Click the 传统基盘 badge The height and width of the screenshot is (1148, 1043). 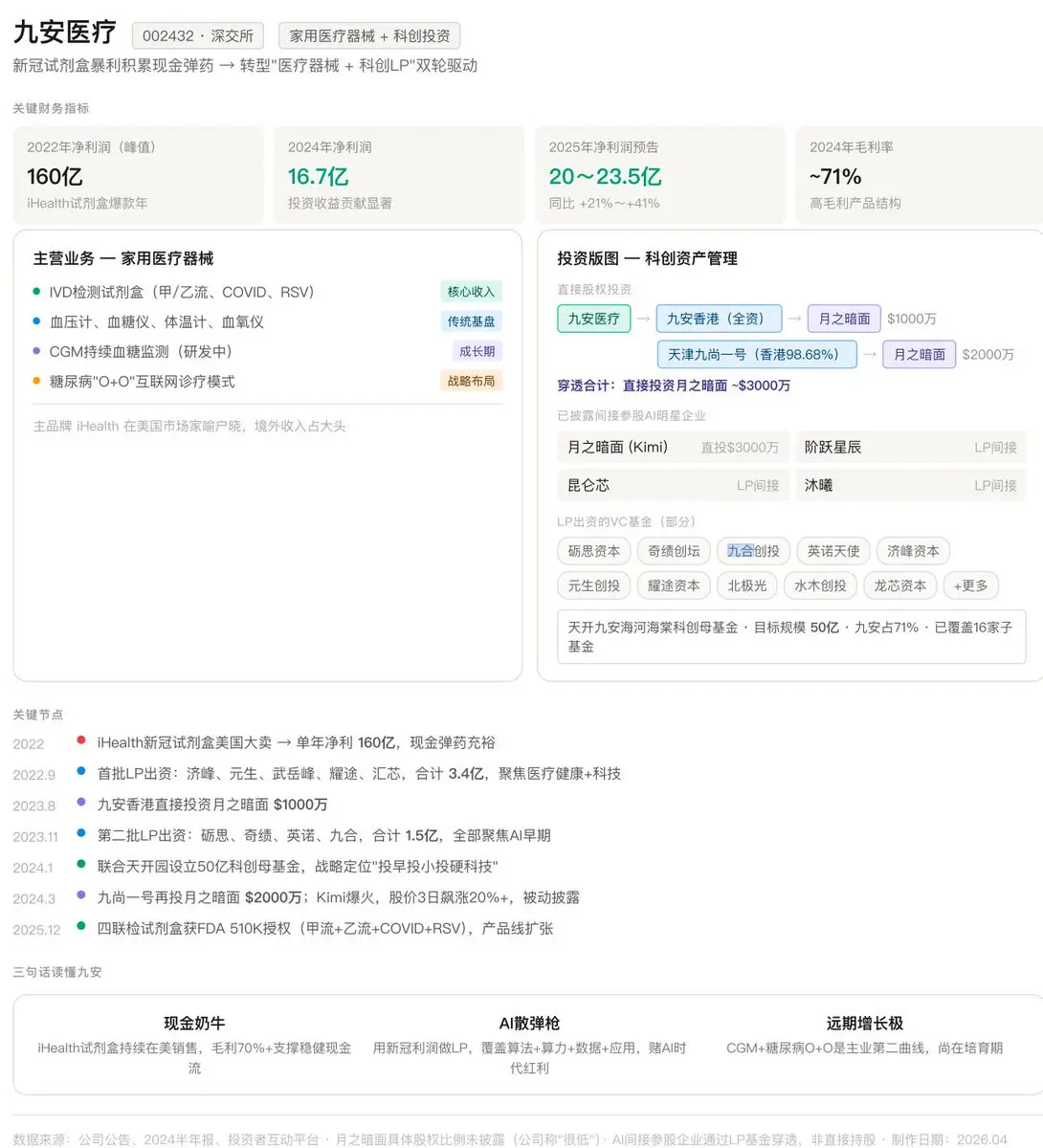tap(471, 321)
